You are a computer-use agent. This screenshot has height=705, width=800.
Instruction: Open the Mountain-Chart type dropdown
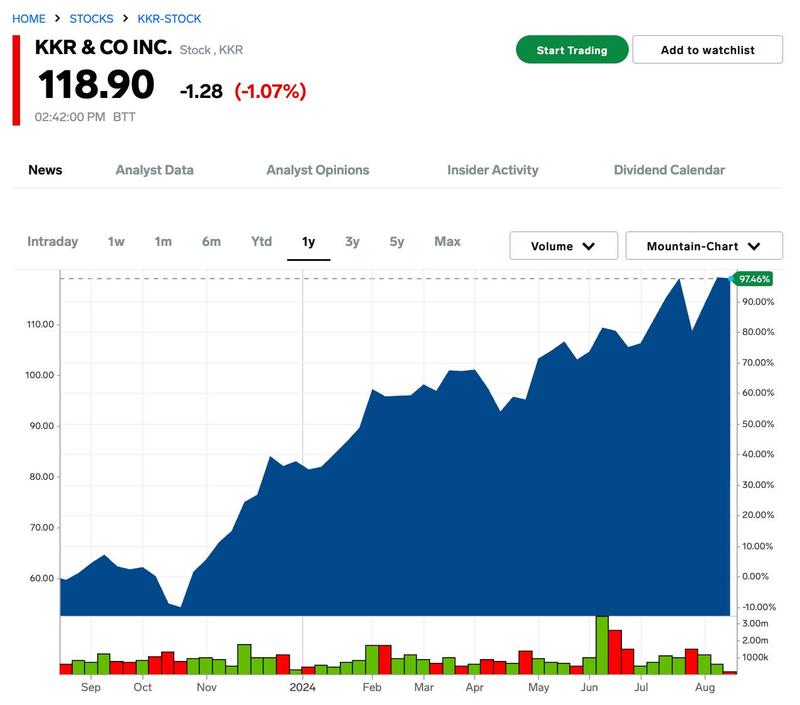point(704,246)
